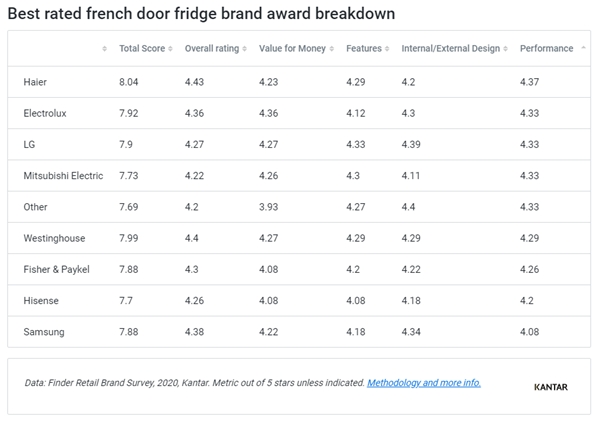Toggle the Performance column sort arrow

pyautogui.click(x=583, y=48)
